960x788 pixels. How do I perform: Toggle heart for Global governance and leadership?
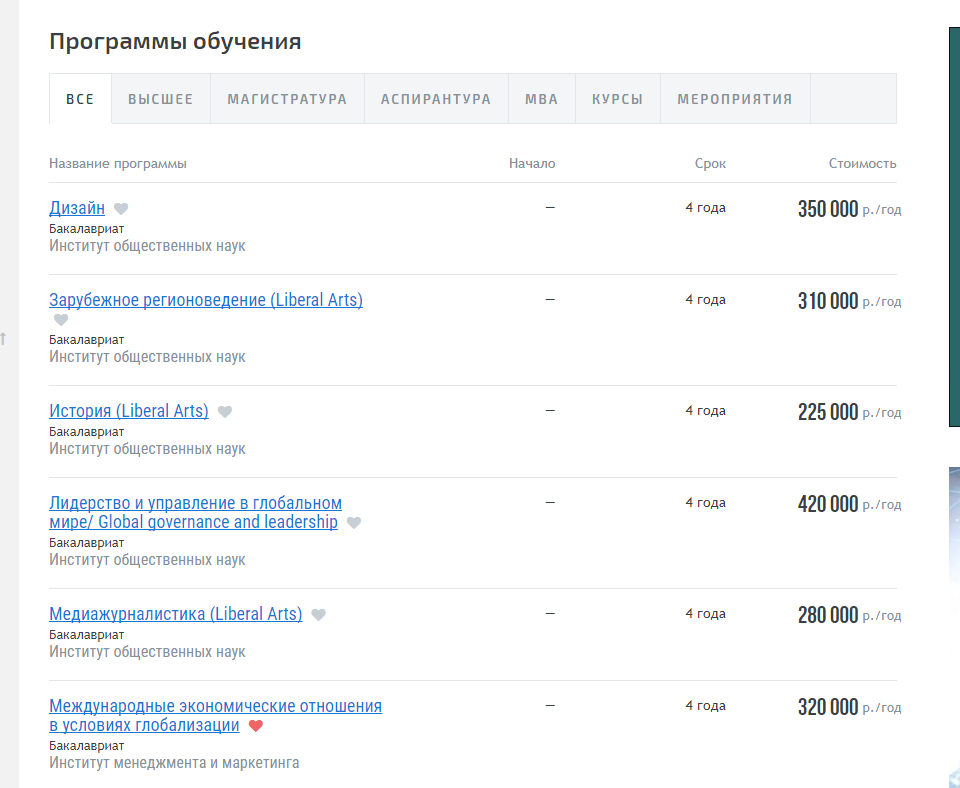(354, 522)
